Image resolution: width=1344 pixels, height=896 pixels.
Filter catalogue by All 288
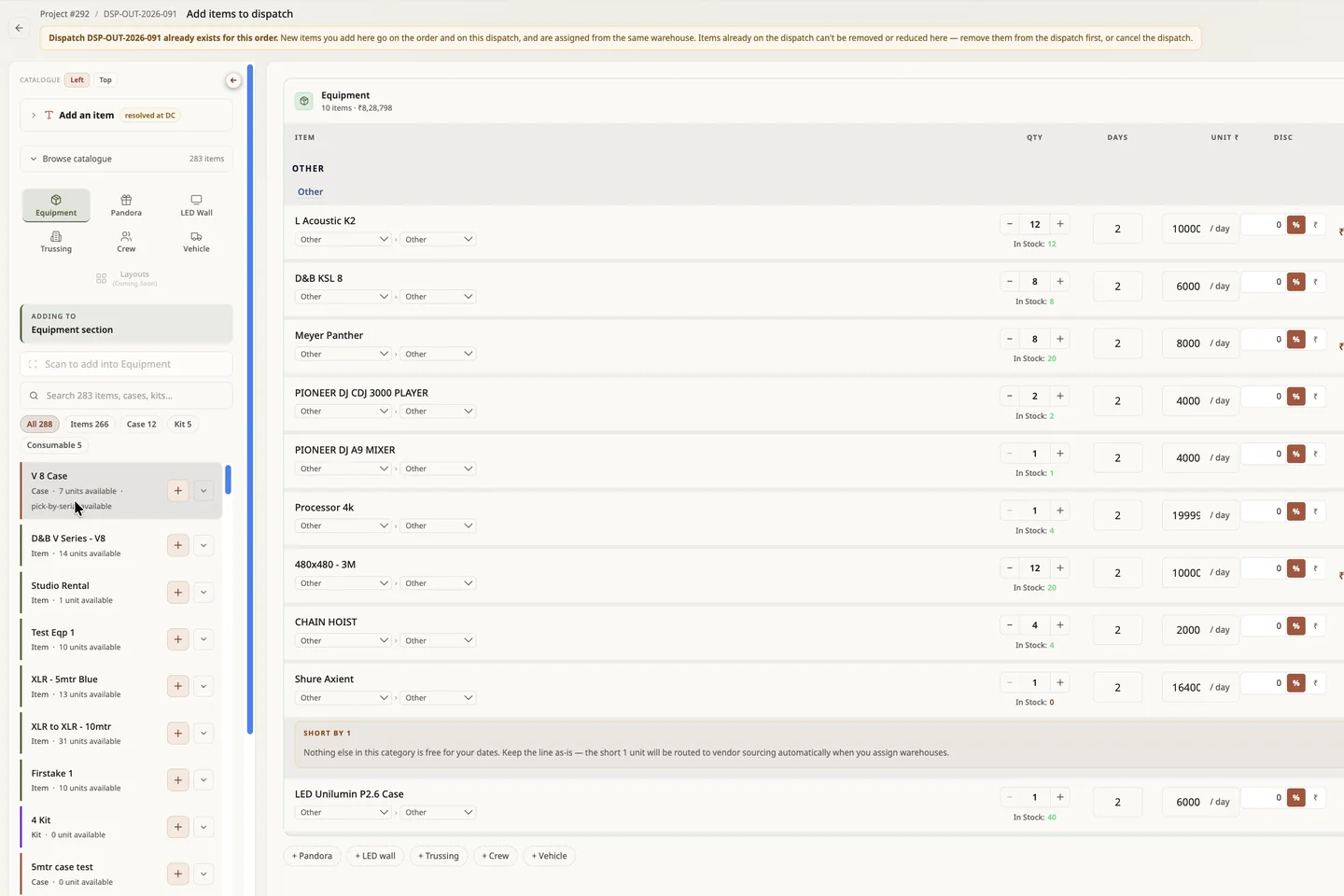39,424
